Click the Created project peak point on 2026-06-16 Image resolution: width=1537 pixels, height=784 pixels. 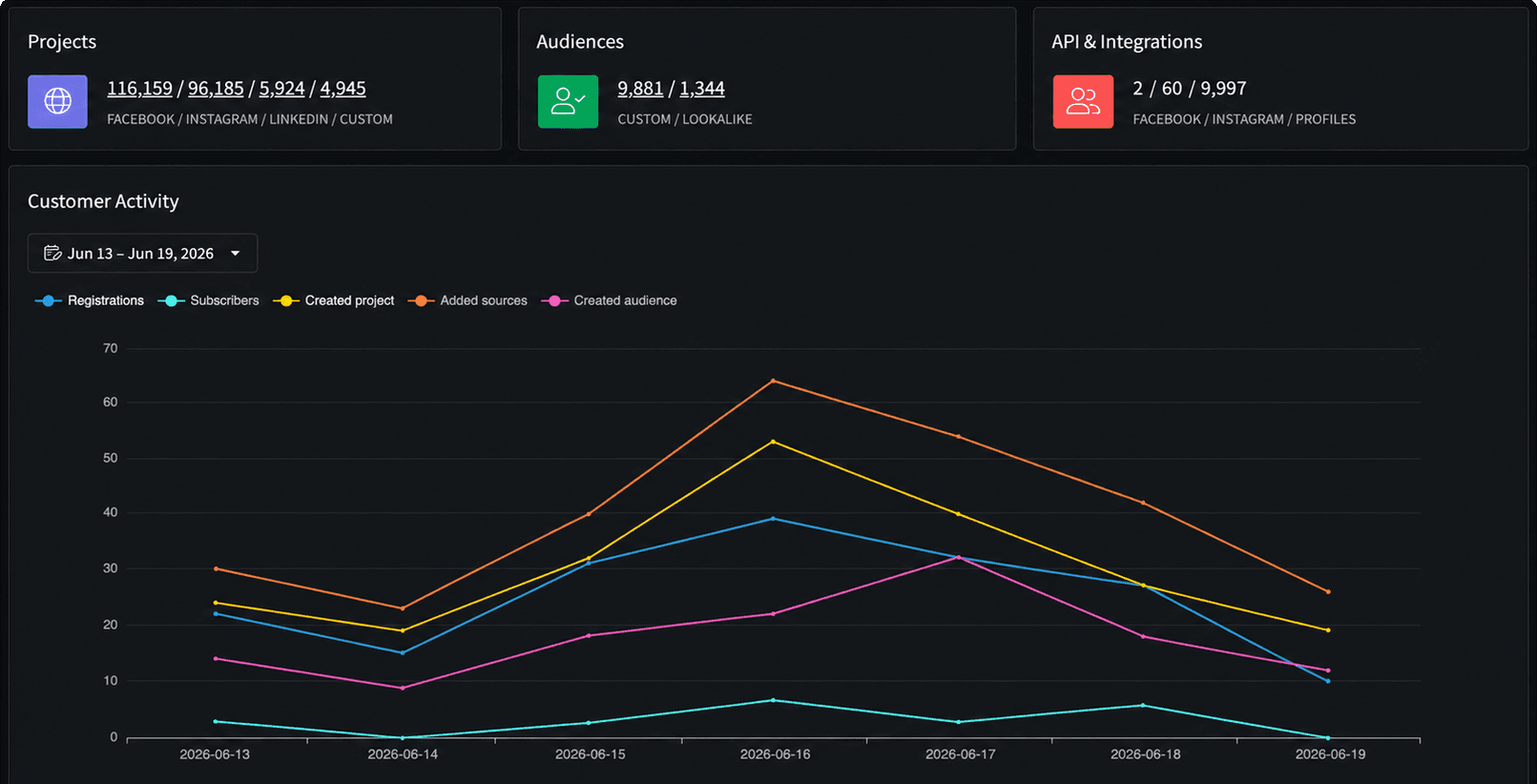(x=773, y=442)
